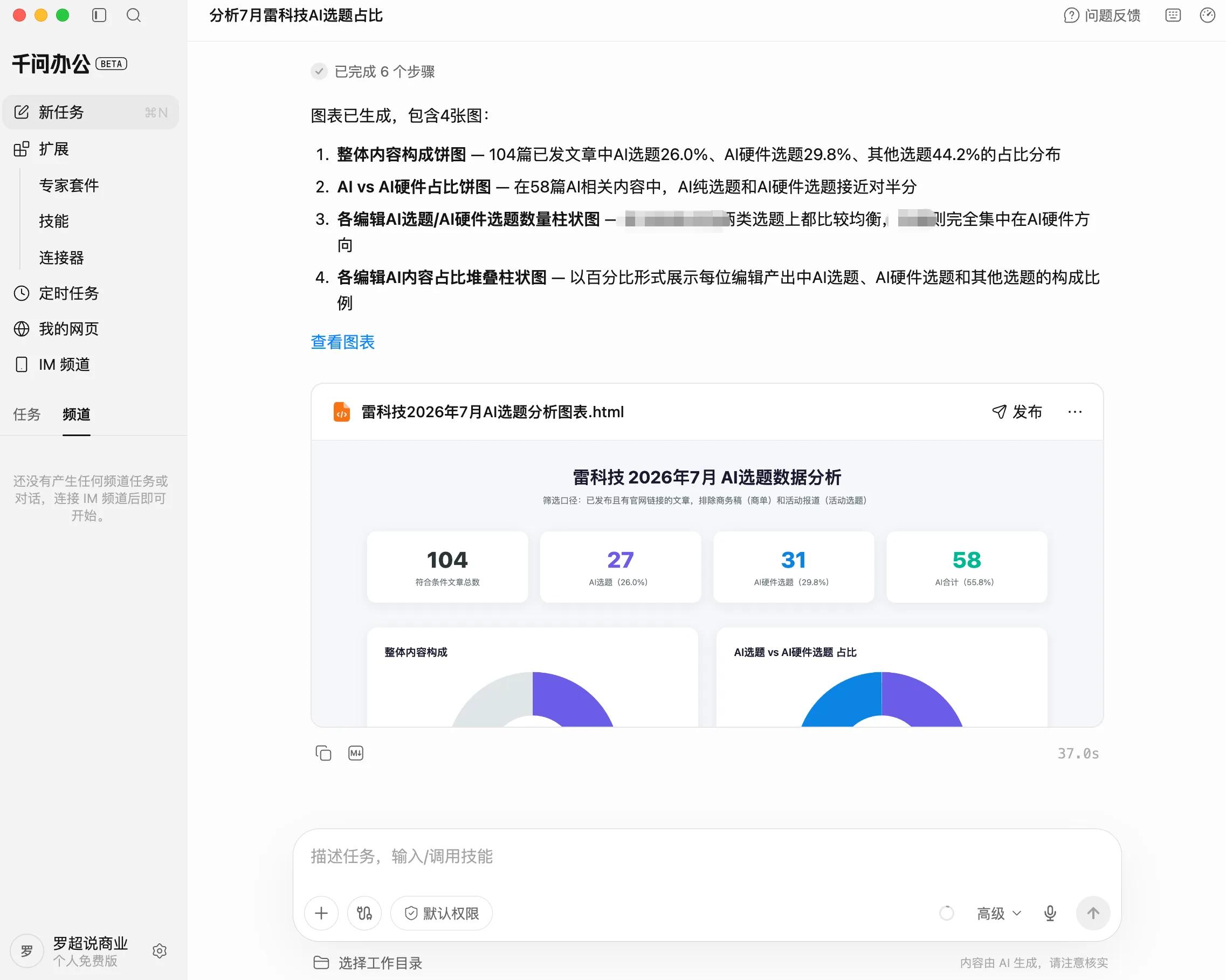
Task: Click the 31 AI硬件选题 stat card
Action: point(794,567)
